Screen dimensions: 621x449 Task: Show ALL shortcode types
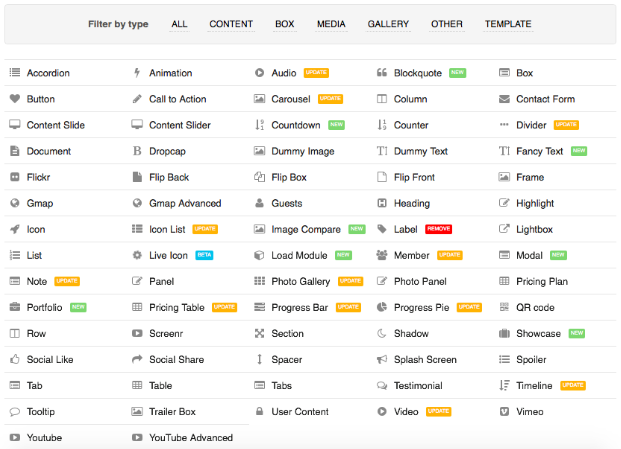point(179,24)
